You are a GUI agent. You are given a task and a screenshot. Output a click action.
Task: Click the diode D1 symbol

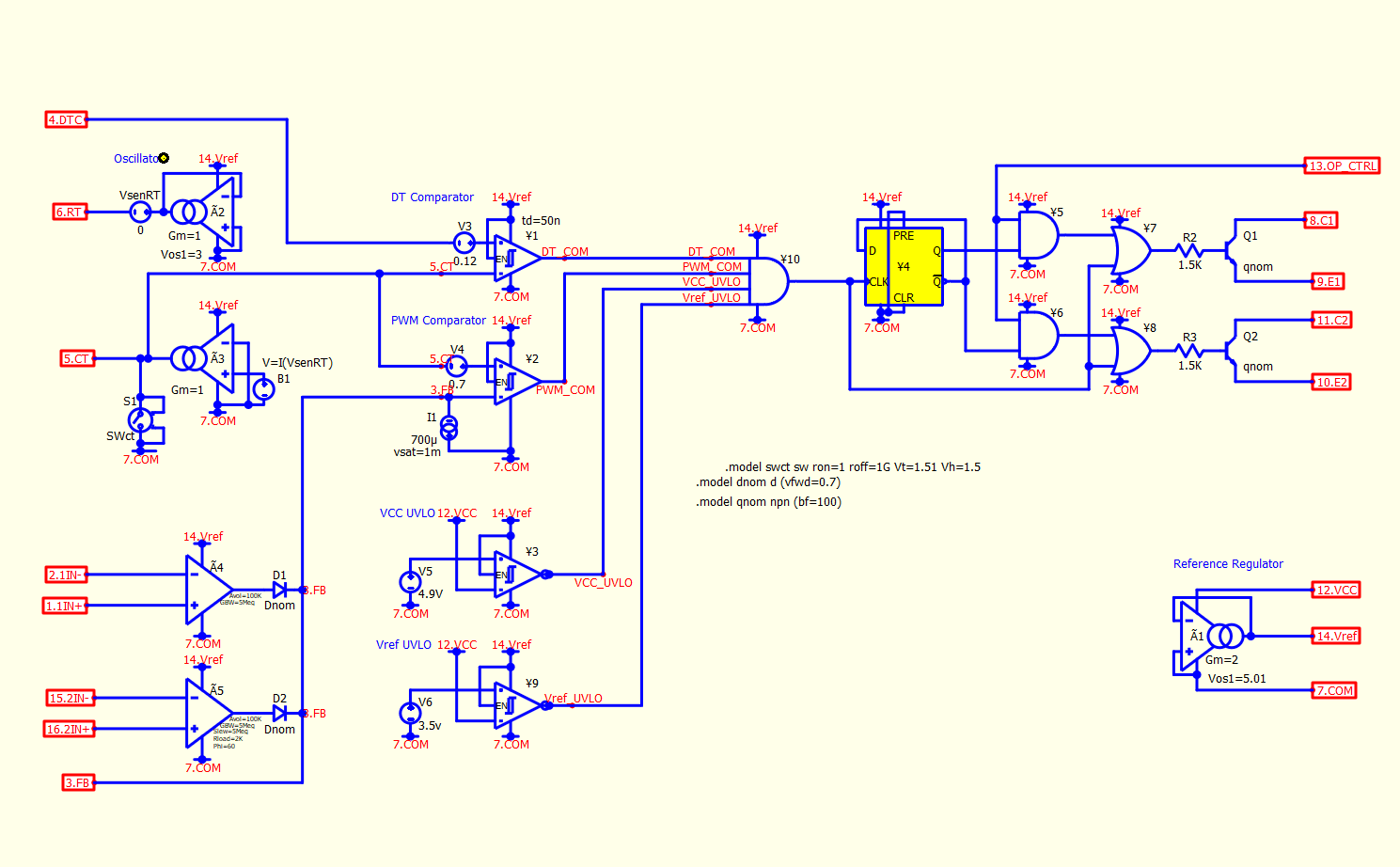pyautogui.click(x=279, y=590)
